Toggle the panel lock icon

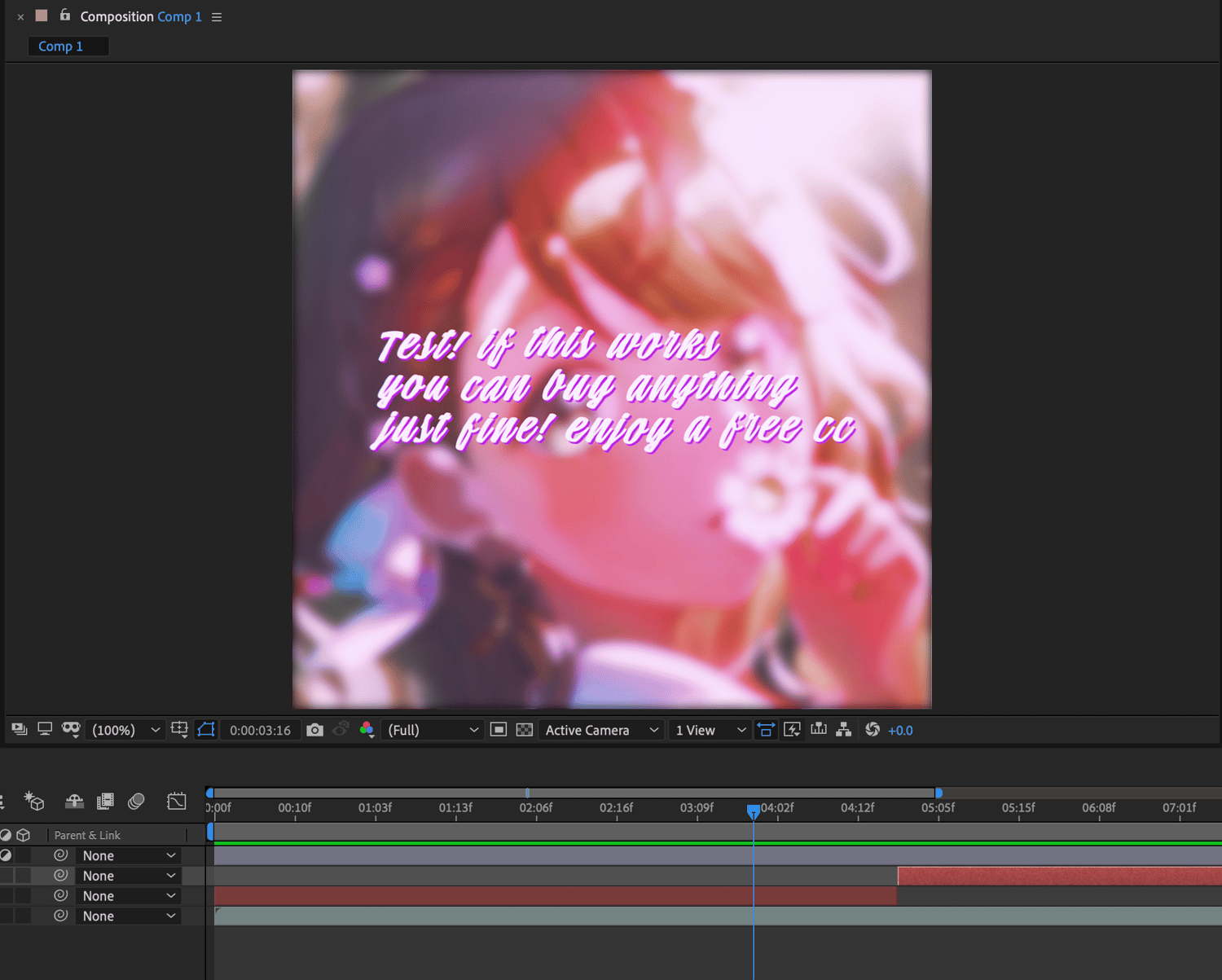click(x=64, y=15)
